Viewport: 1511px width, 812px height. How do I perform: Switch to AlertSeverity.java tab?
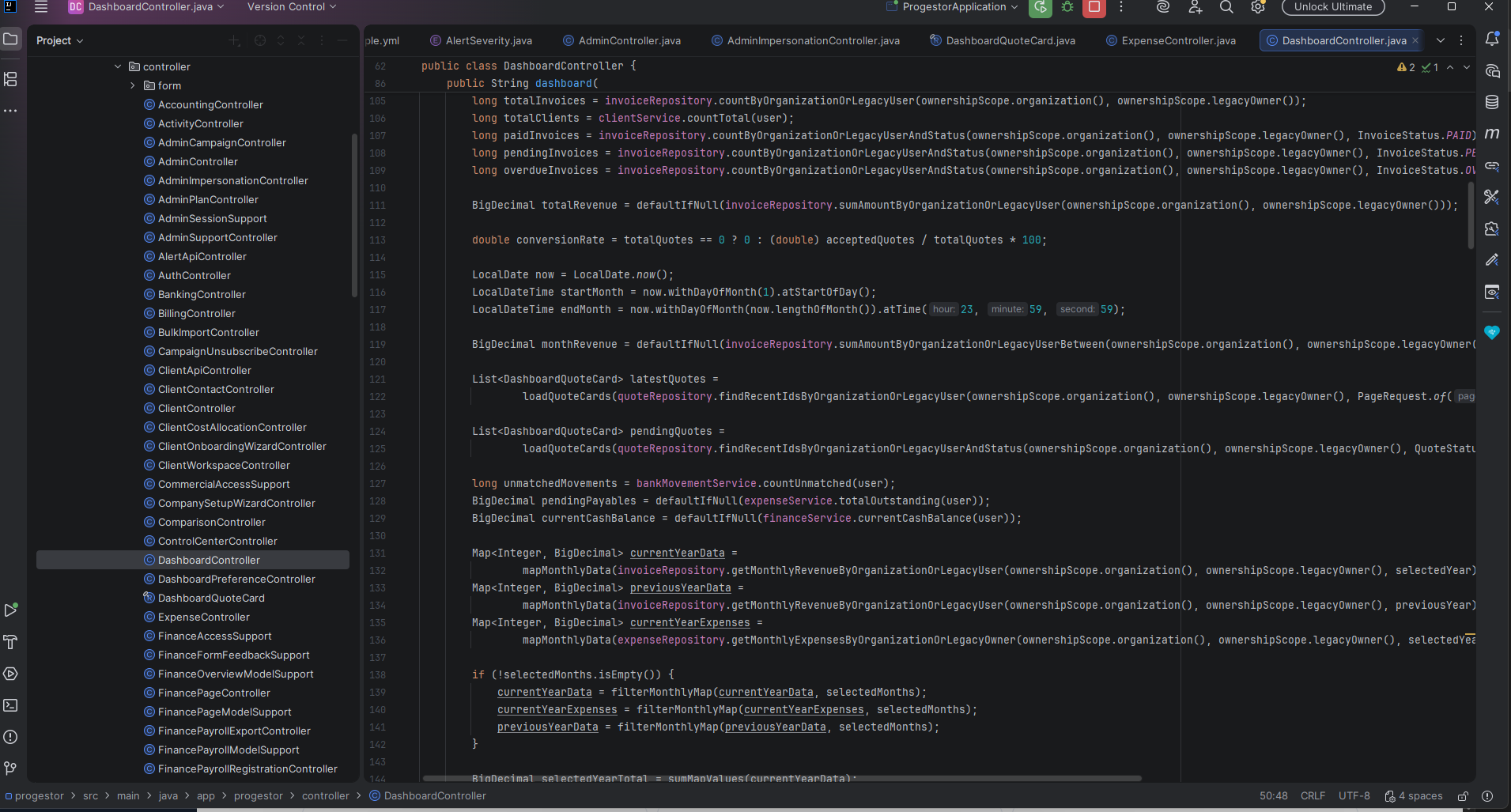pos(481,40)
